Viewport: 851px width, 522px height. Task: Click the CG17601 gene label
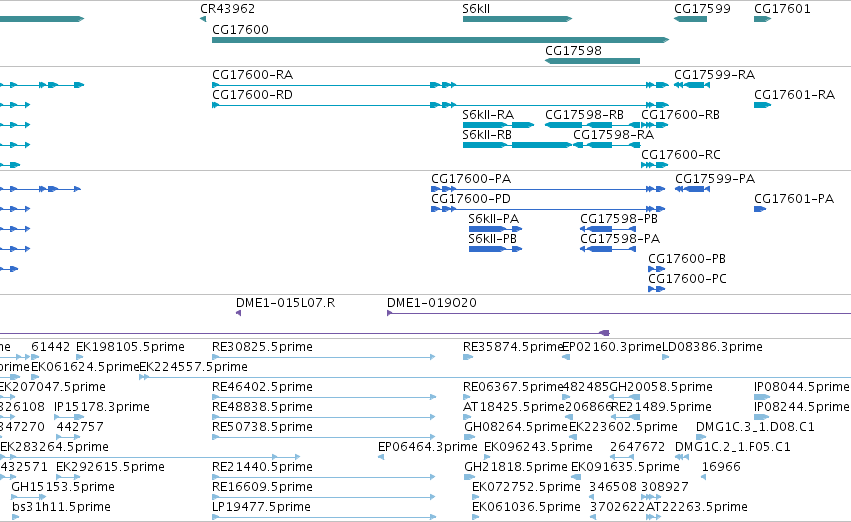click(x=782, y=9)
